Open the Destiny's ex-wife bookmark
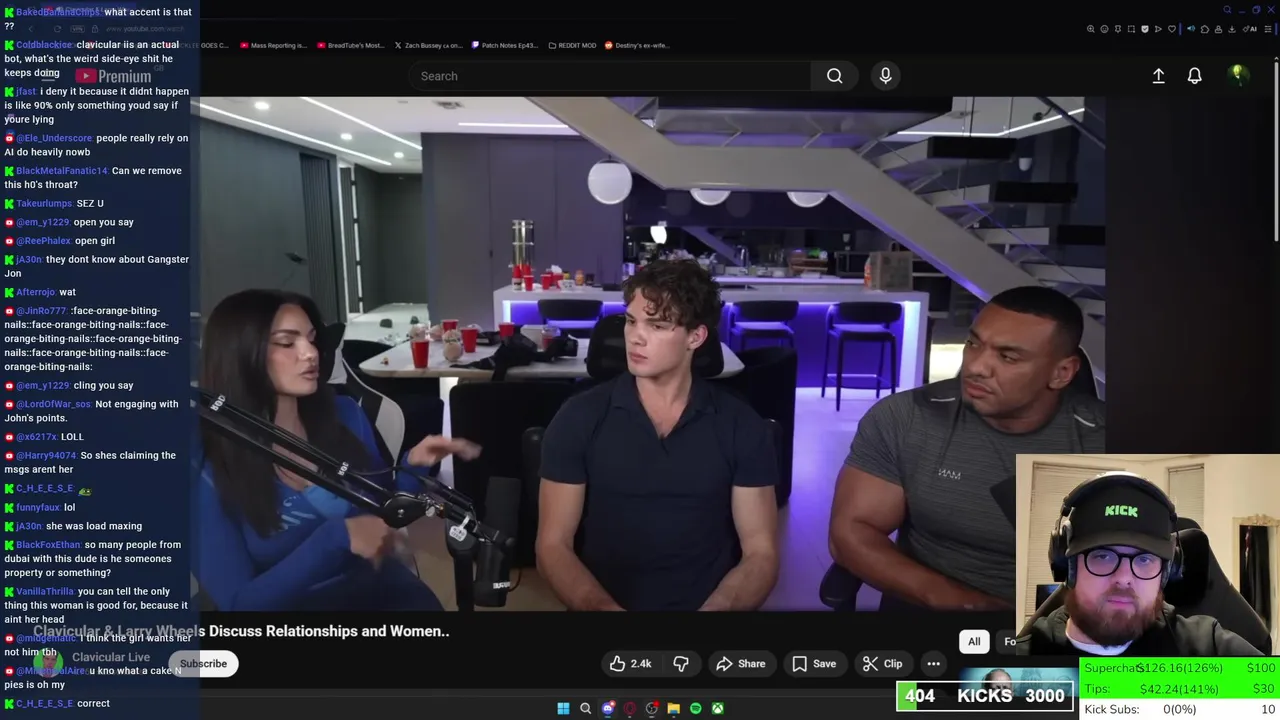The width and height of the screenshot is (1280, 720). 636,45
